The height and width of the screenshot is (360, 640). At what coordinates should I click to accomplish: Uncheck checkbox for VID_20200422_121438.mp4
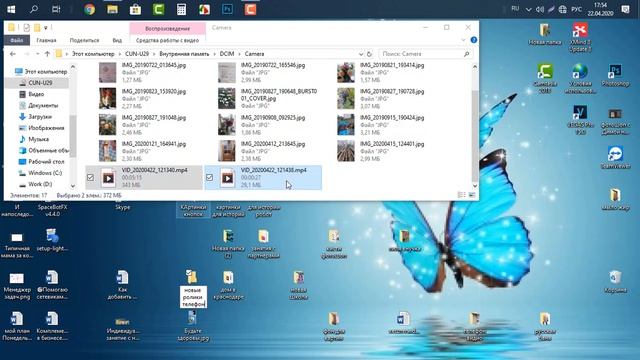point(209,178)
